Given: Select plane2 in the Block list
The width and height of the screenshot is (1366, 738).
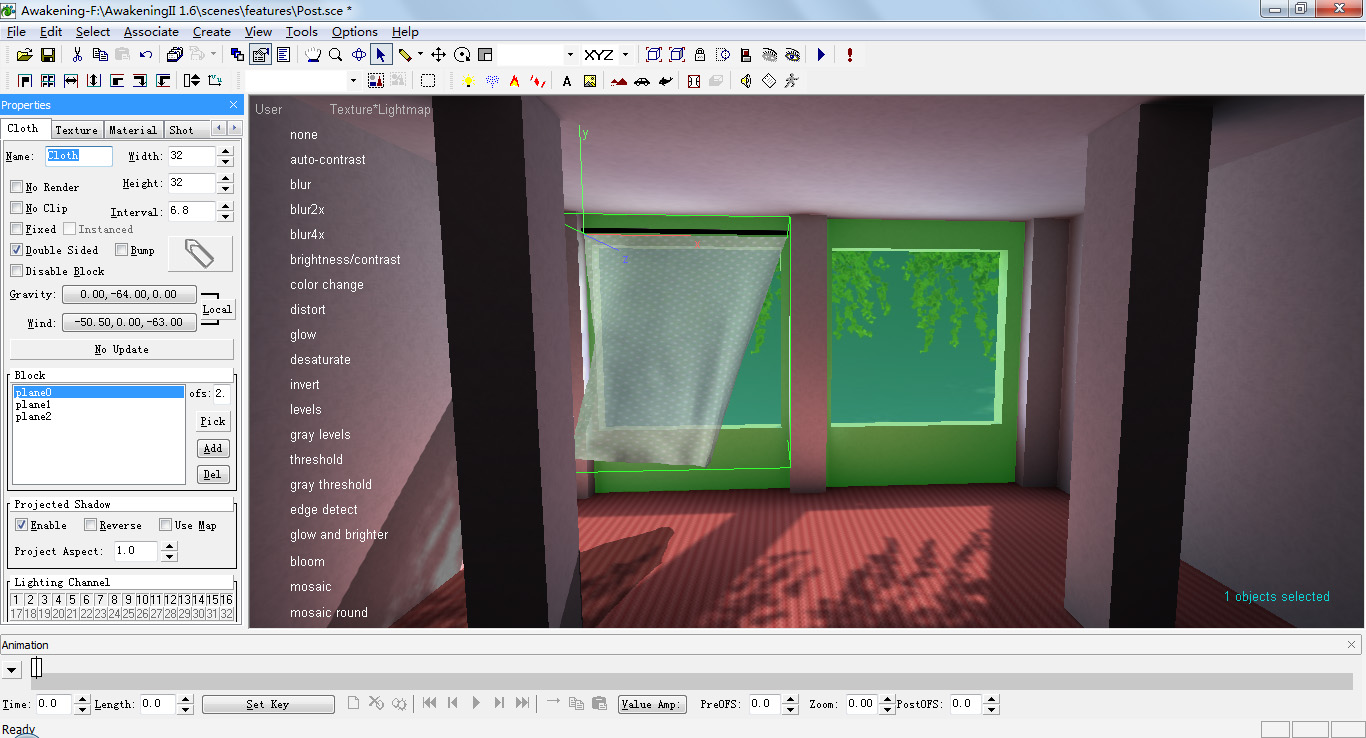Looking at the screenshot, I should pyautogui.click(x=33, y=417).
